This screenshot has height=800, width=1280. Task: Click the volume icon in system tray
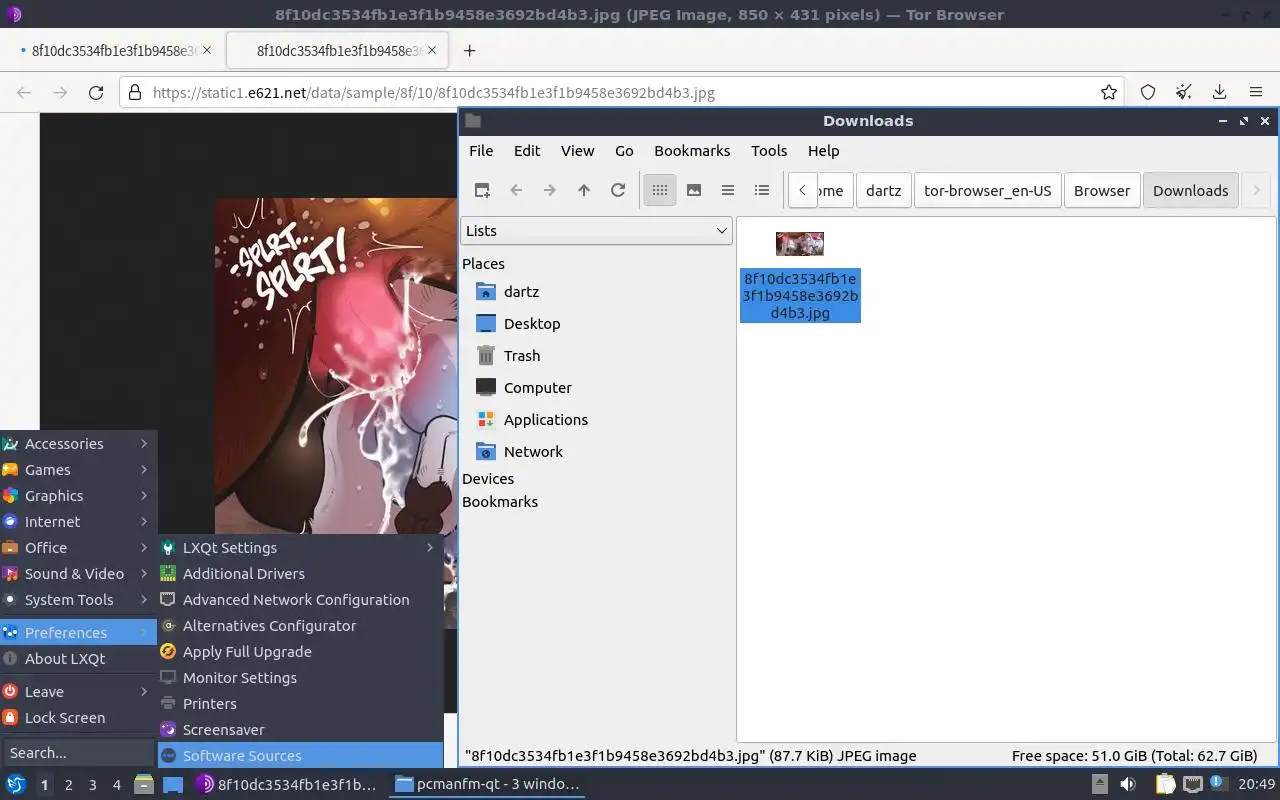tap(1128, 785)
